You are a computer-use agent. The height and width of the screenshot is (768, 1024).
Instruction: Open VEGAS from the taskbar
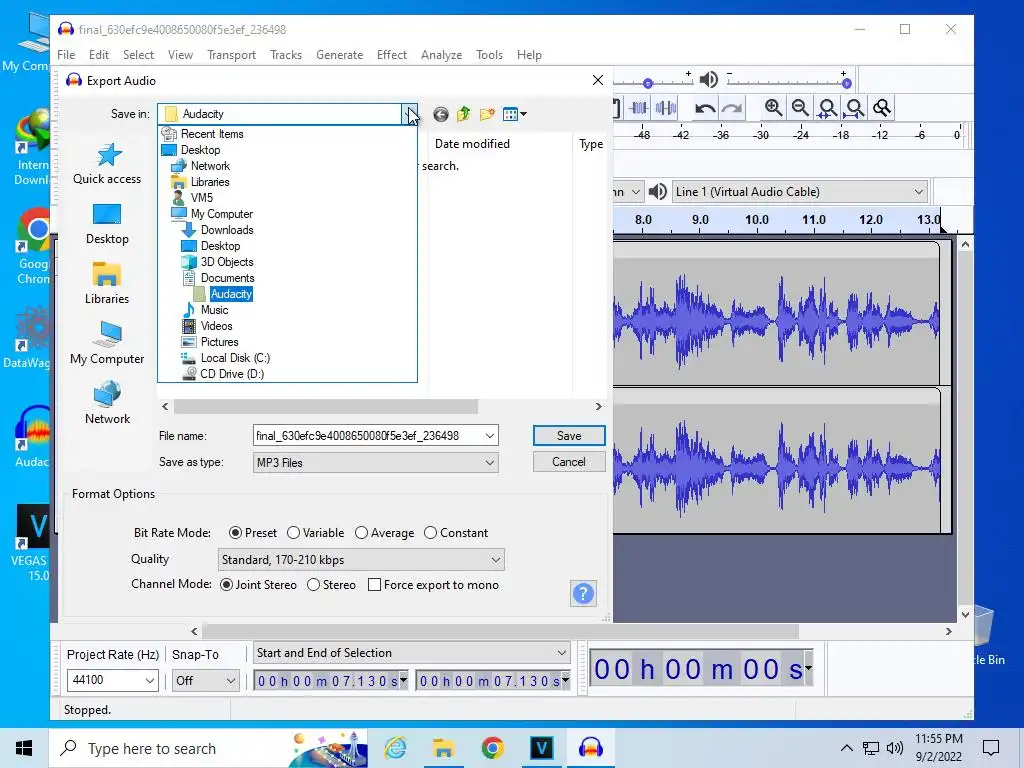[541, 748]
